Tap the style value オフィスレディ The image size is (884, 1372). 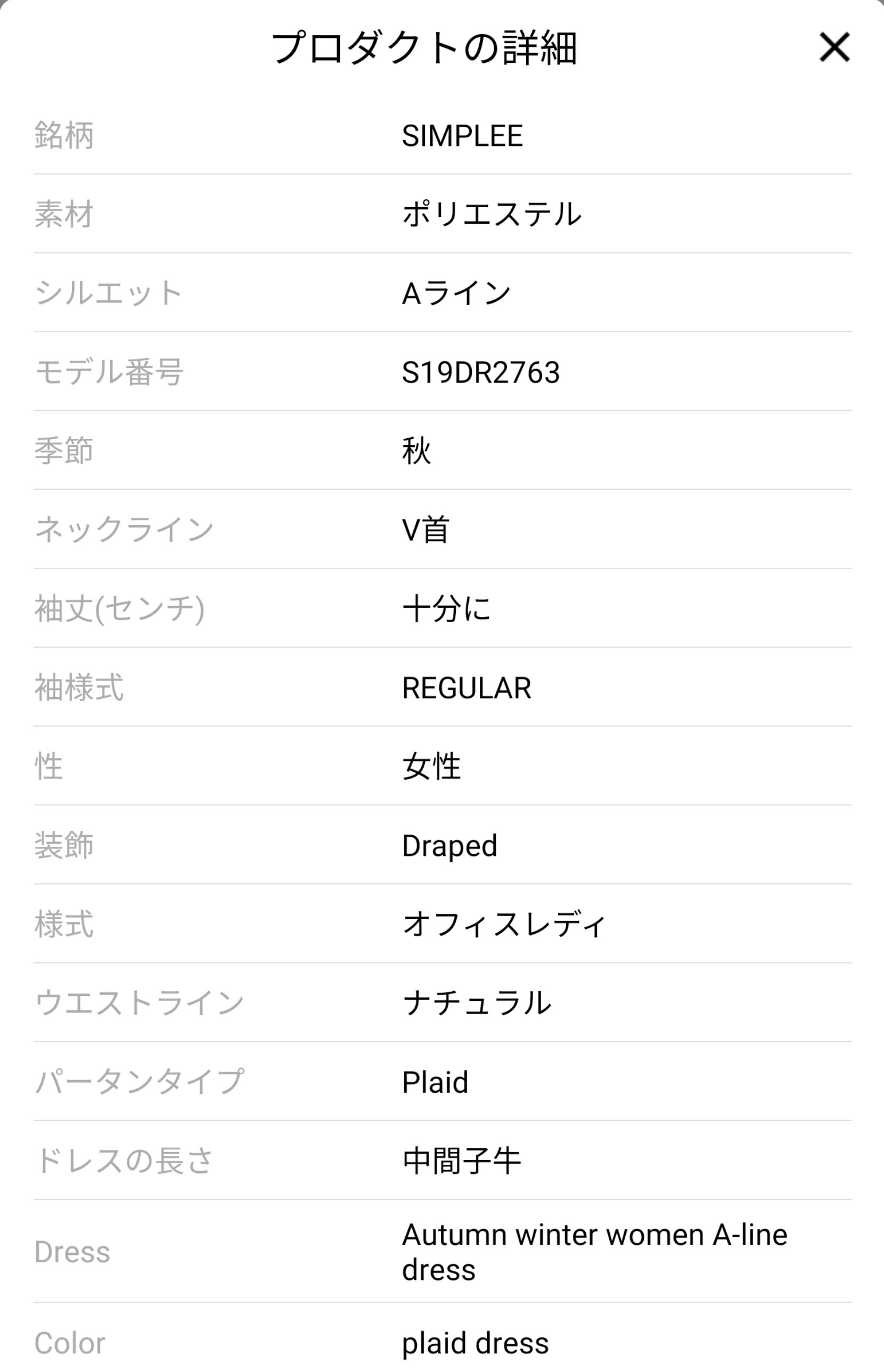(x=504, y=924)
